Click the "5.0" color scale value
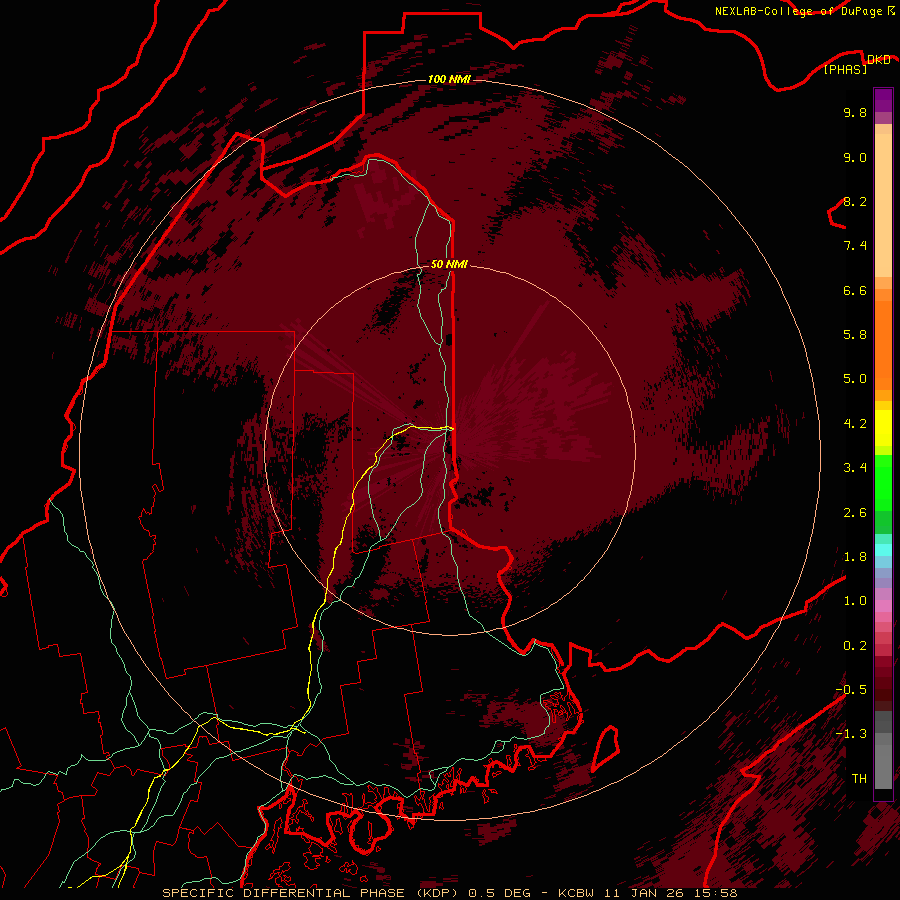The height and width of the screenshot is (900, 900). coord(855,379)
